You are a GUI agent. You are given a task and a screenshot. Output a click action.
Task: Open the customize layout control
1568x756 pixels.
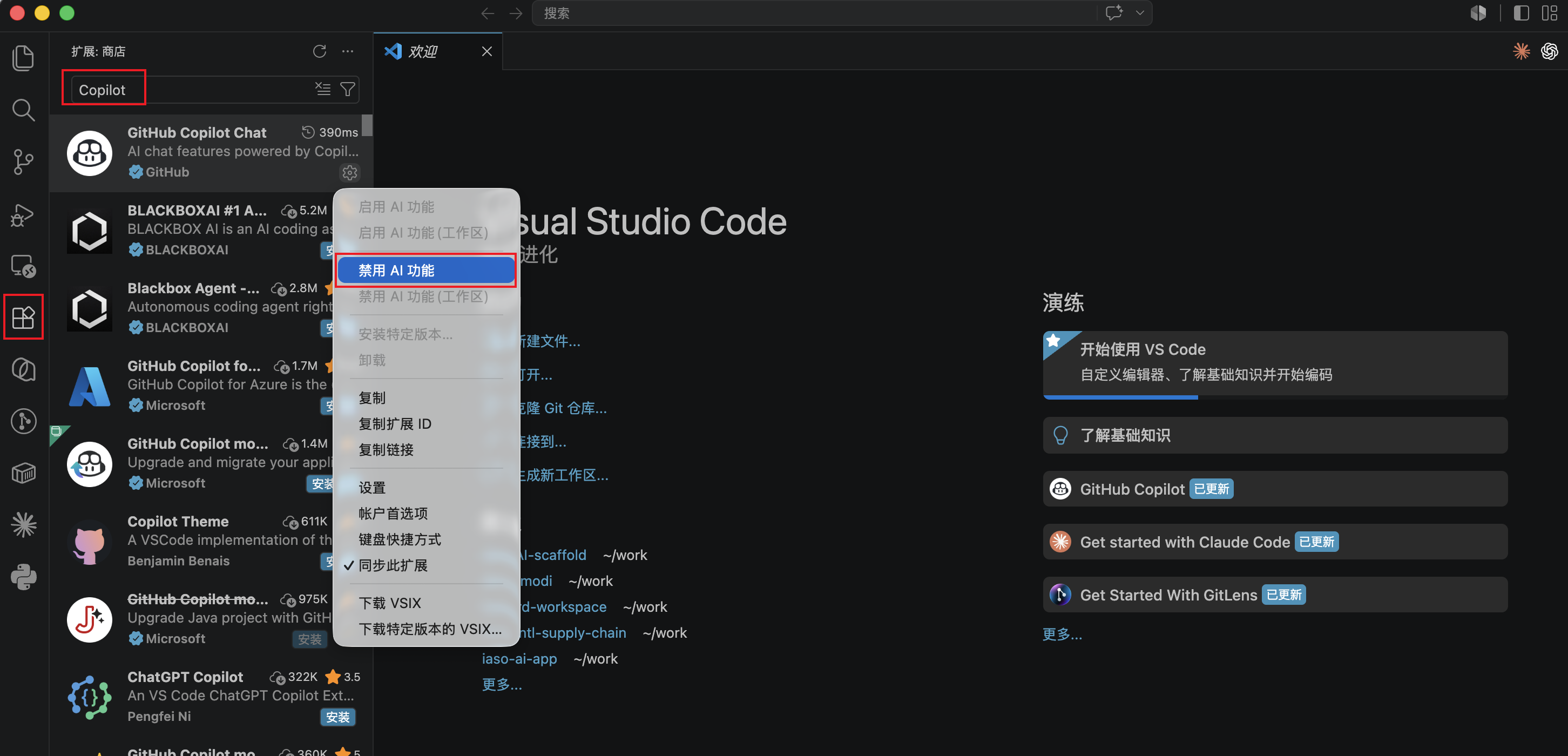[x=1549, y=13]
